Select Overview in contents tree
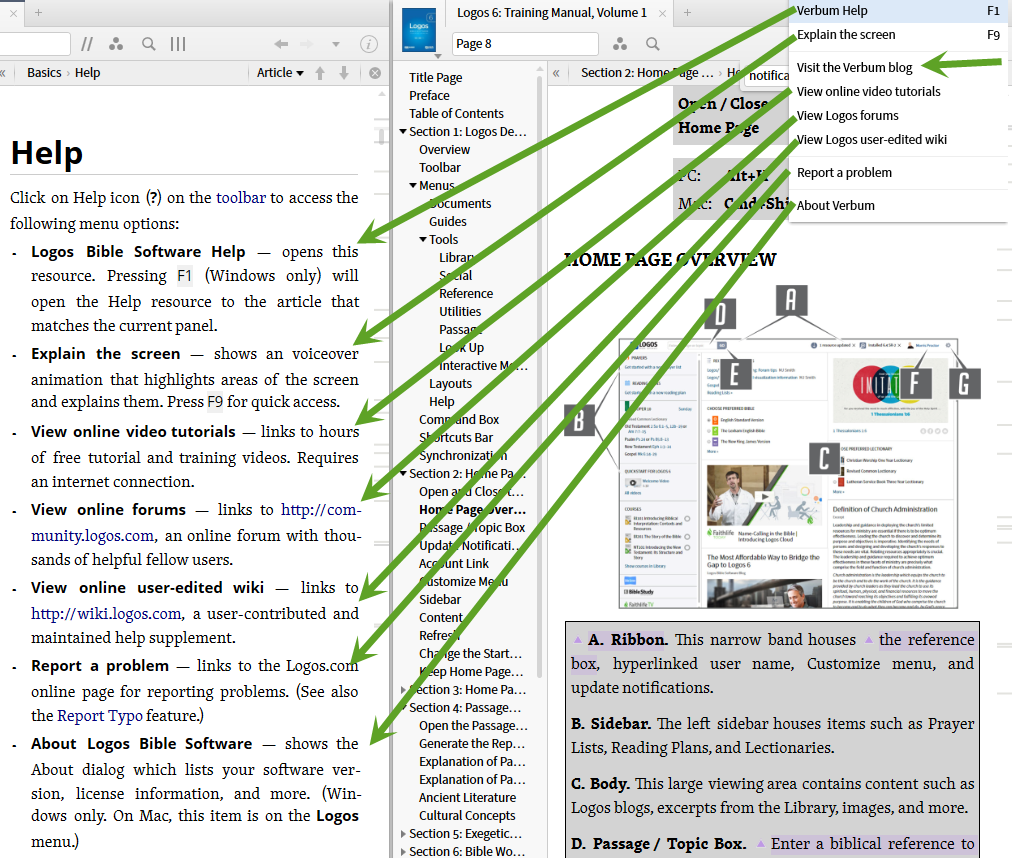 pyautogui.click(x=445, y=150)
